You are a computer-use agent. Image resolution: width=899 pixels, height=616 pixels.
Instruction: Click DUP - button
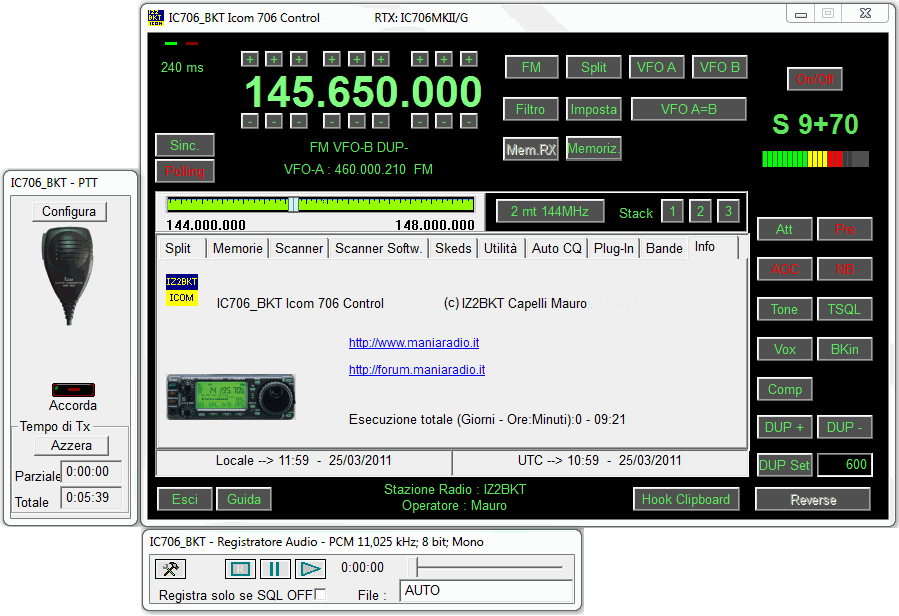click(x=845, y=427)
